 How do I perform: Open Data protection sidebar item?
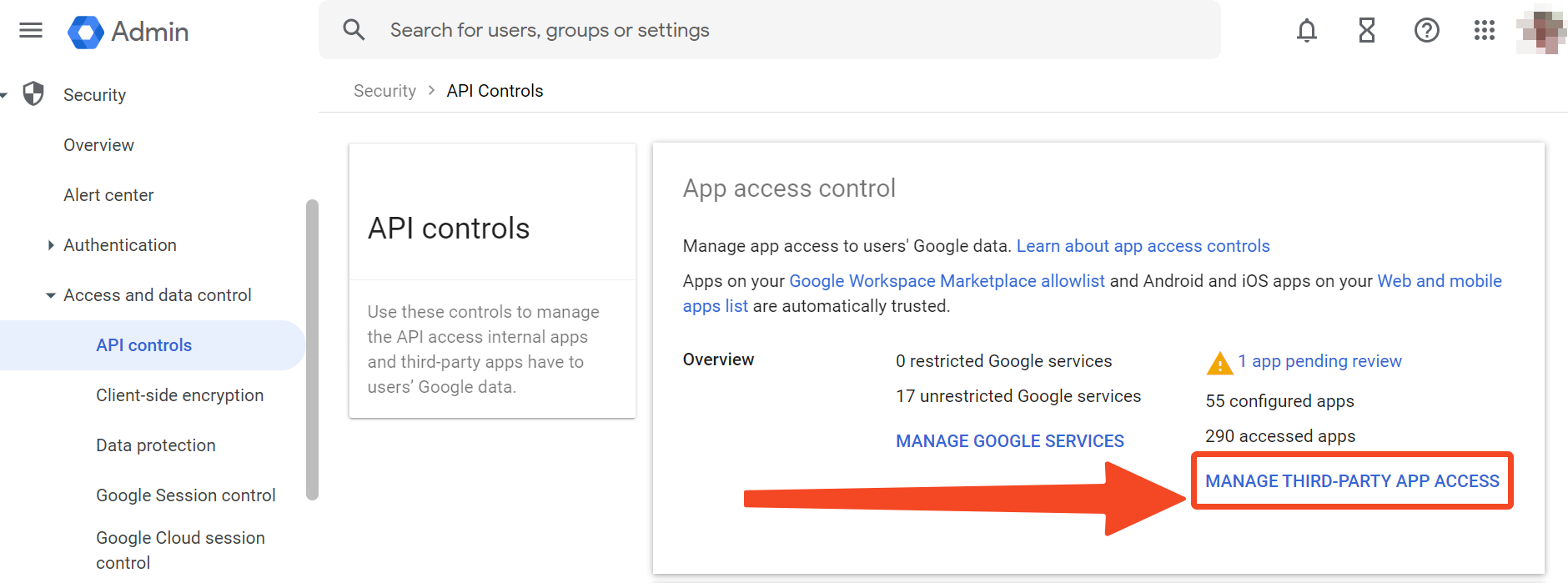click(156, 445)
